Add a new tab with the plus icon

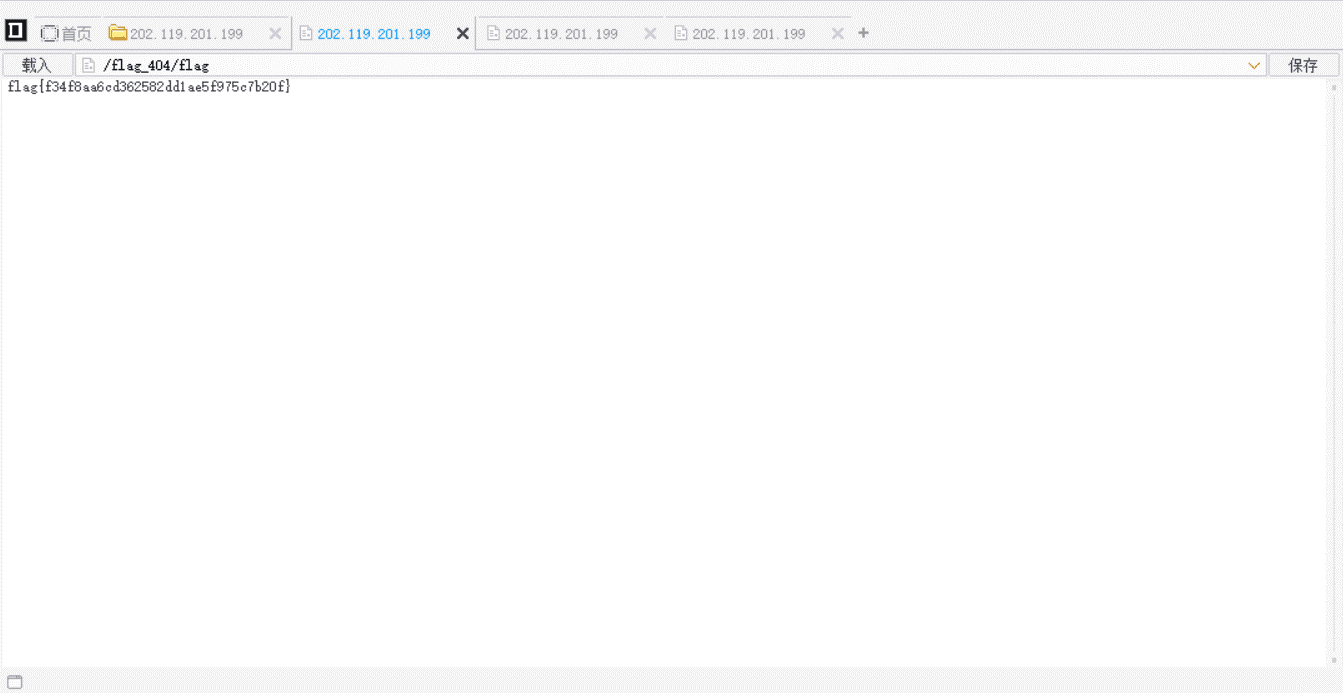coord(864,33)
